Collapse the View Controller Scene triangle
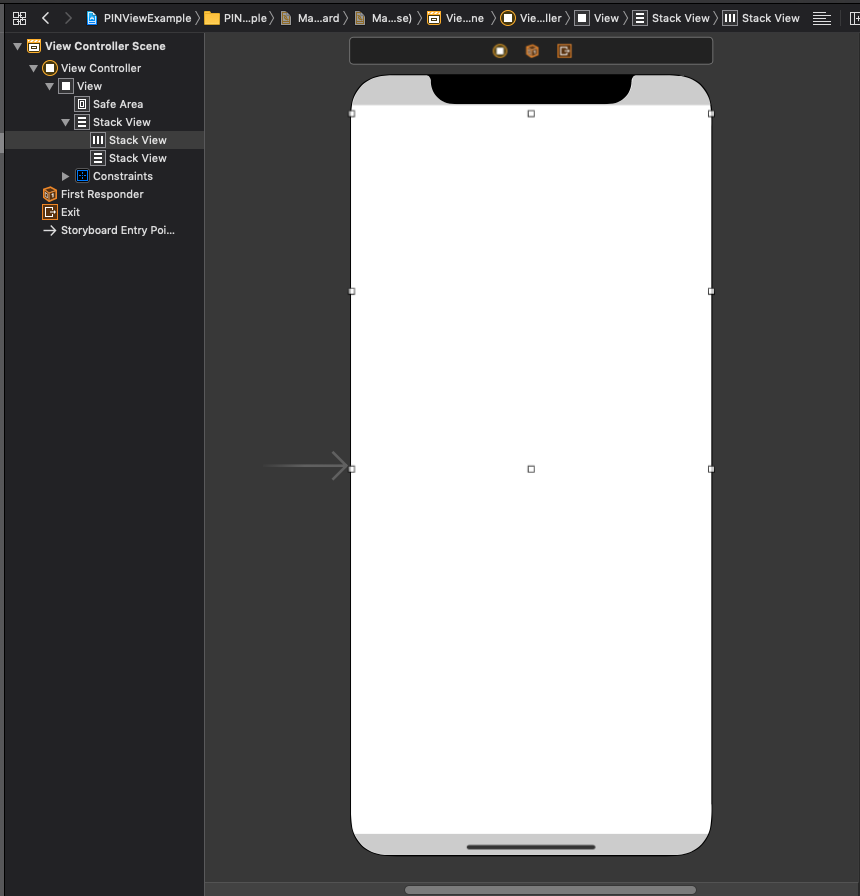The width and height of the screenshot is (860, 896). coord(18,46)
